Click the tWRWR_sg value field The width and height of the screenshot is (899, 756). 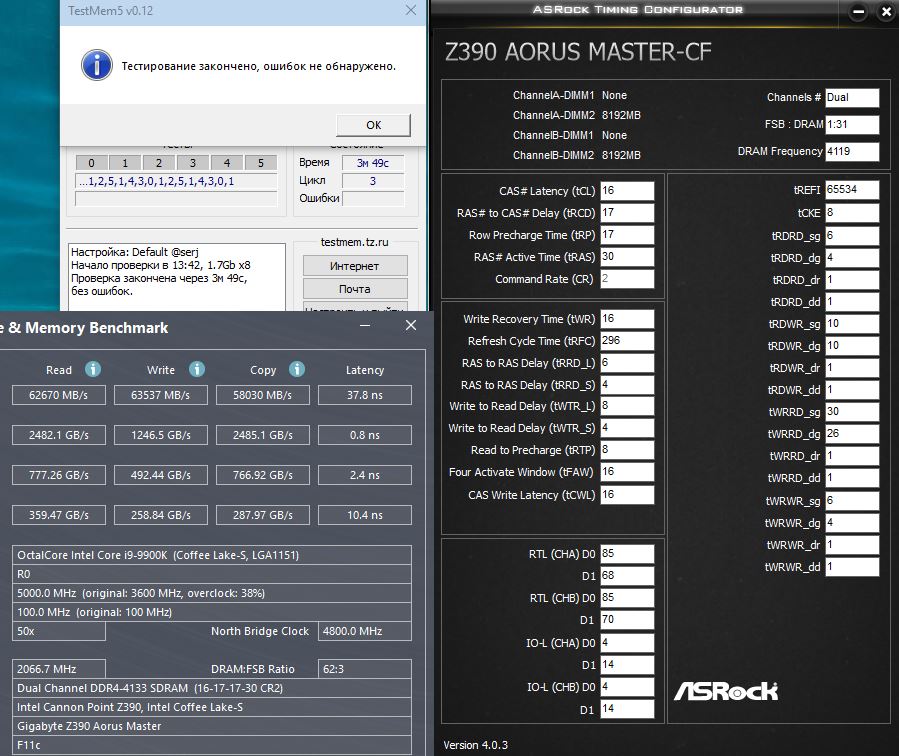[852, 501]
